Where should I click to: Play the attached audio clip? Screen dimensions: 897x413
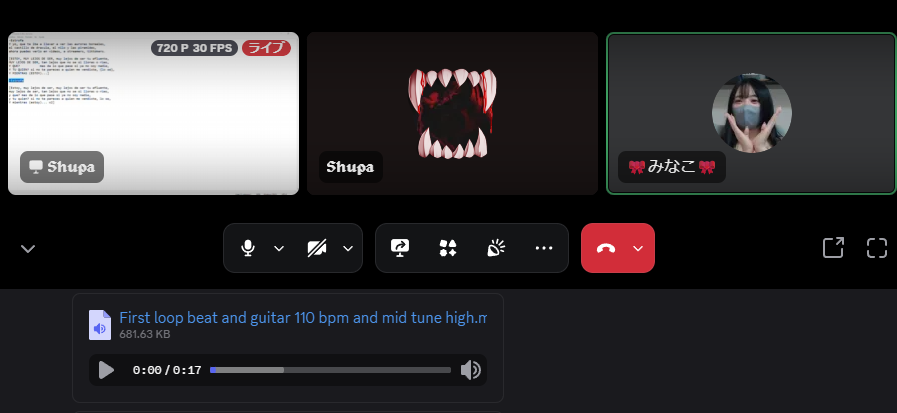106,370
